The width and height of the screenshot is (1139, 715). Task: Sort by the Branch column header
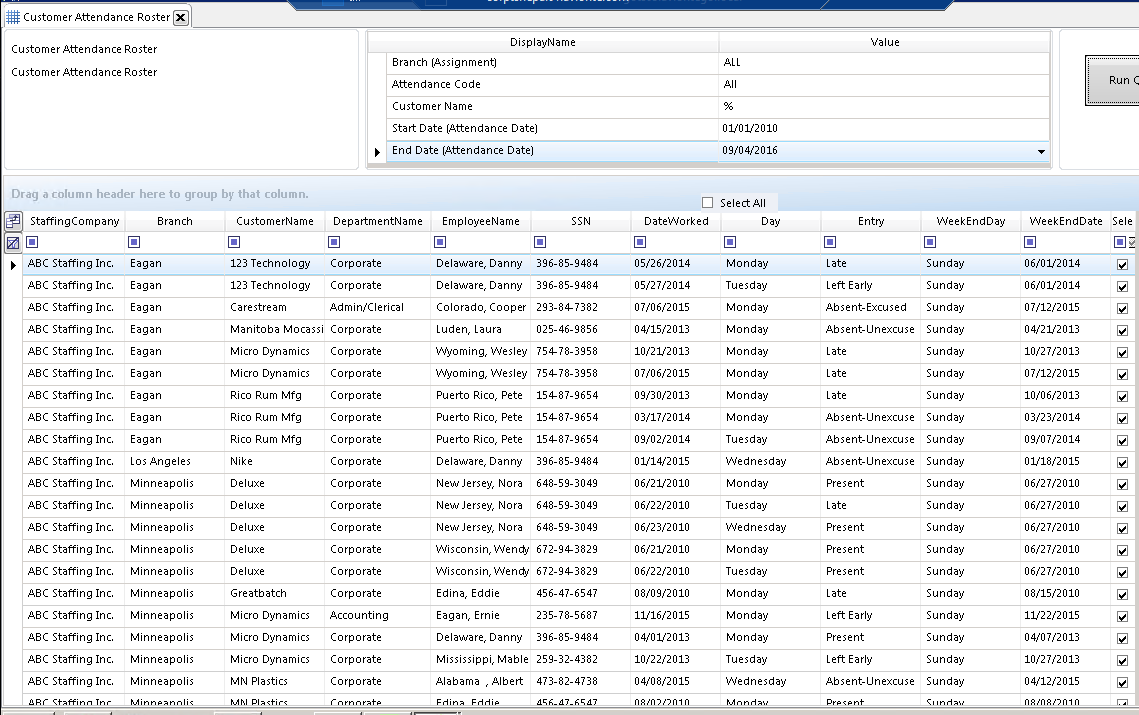[174, 221]
